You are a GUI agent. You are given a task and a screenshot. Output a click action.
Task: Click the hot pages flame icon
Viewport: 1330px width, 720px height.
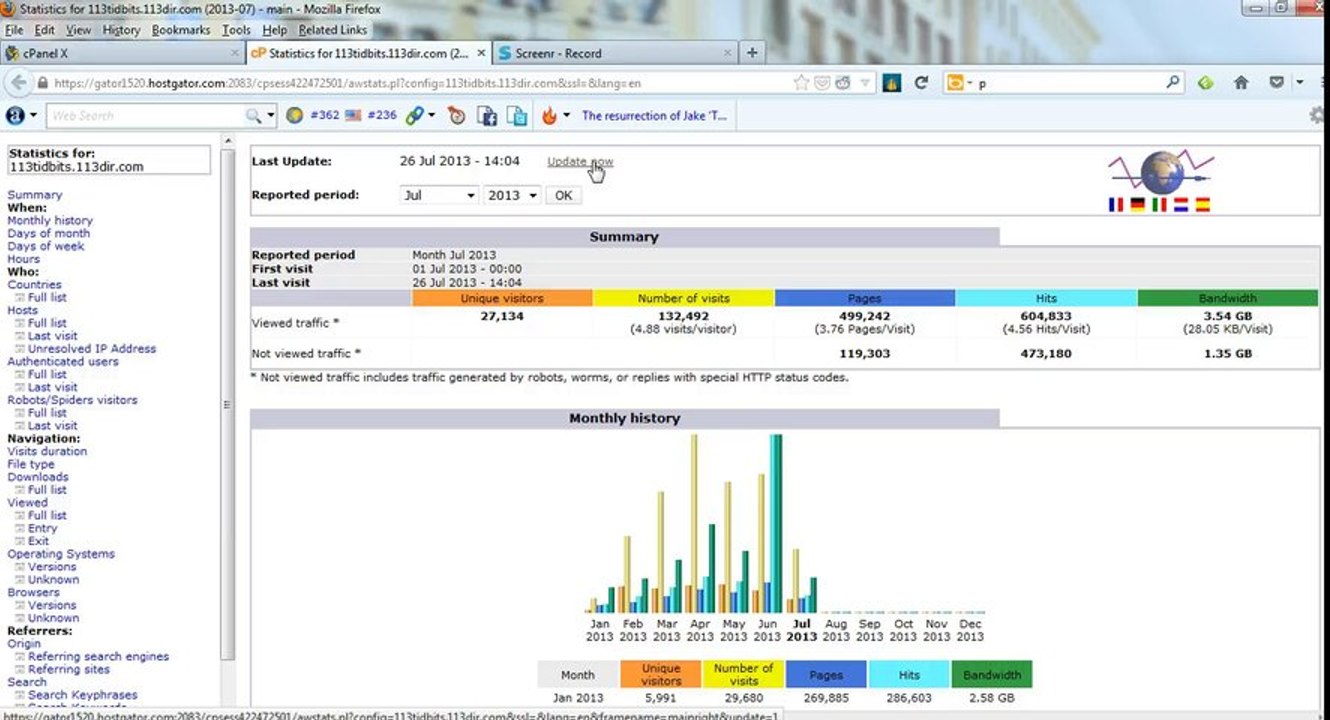click(x=549, y=115)
